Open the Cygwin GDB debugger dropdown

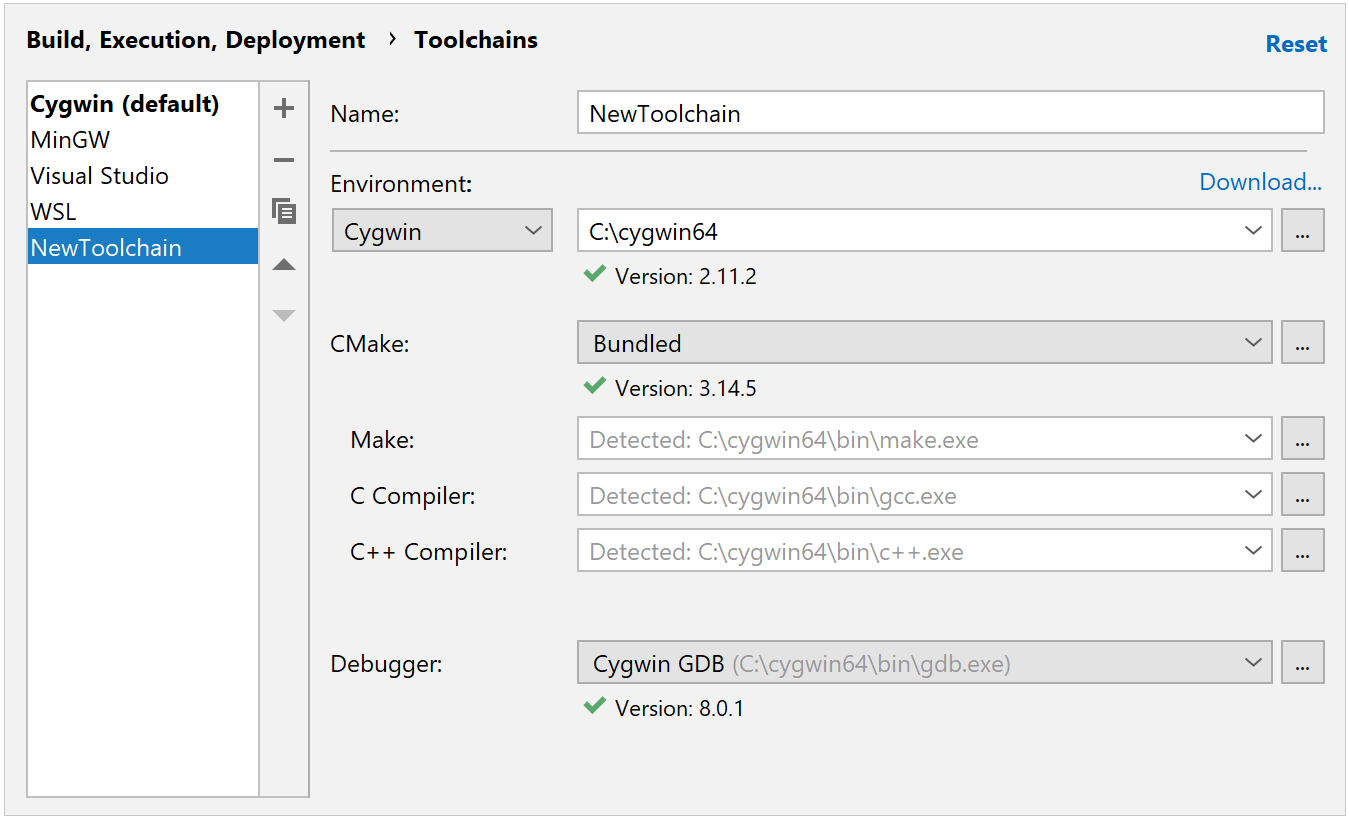pyautogui.click(x=925, y=663)
